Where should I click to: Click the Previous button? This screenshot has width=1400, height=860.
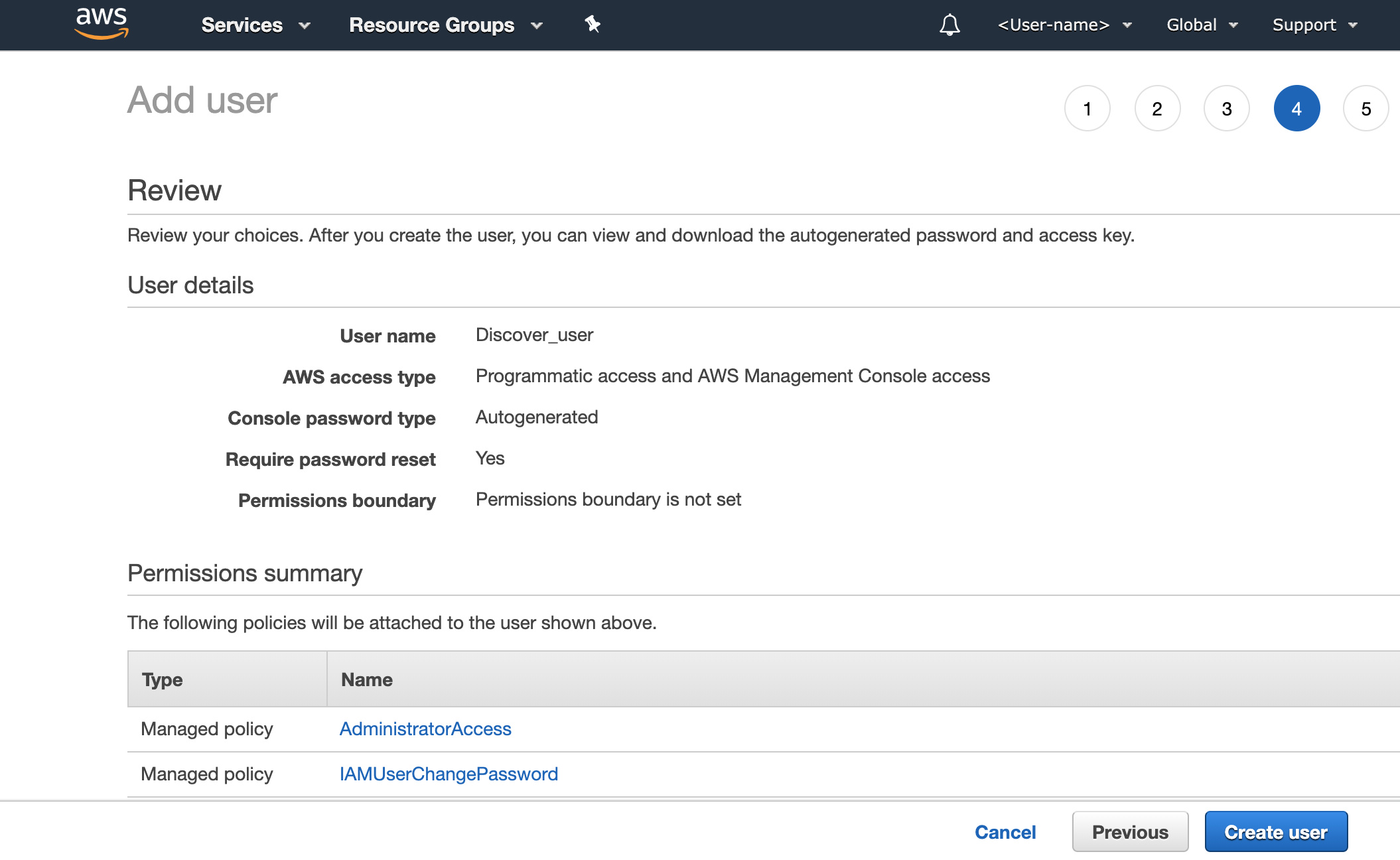click(x=1130, y=831)
